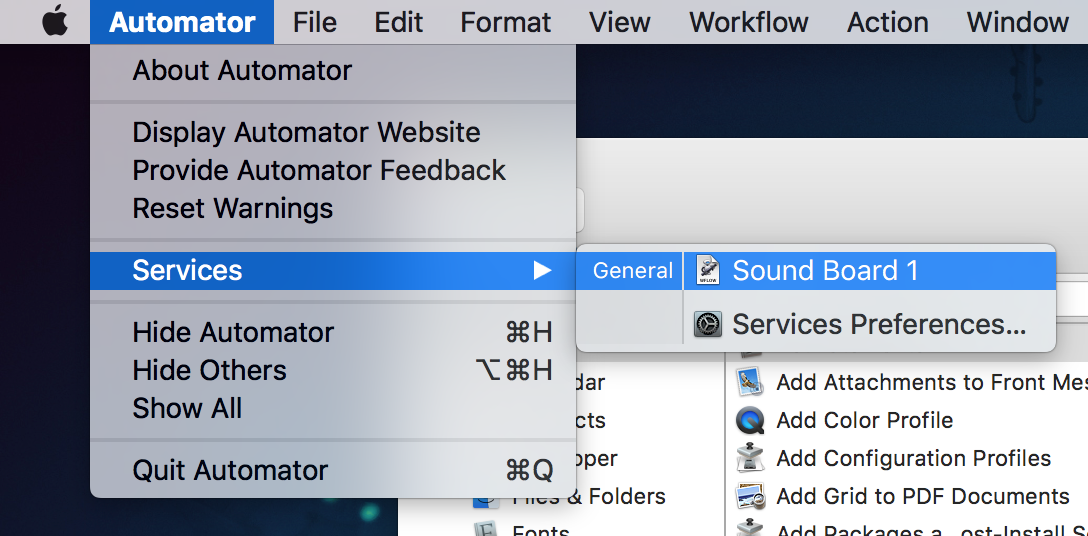This screenshot has height=536, width=1088.
Task: Open the Window menu
Action: pyautogui.click(x=1017, y=22)
